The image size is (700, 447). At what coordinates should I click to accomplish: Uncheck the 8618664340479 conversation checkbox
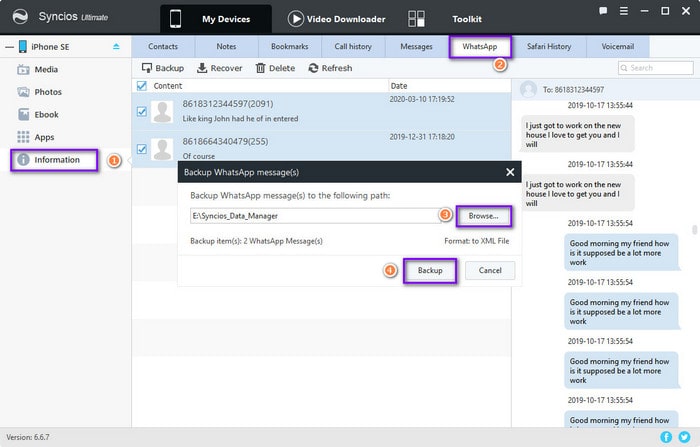pos(142,149)
